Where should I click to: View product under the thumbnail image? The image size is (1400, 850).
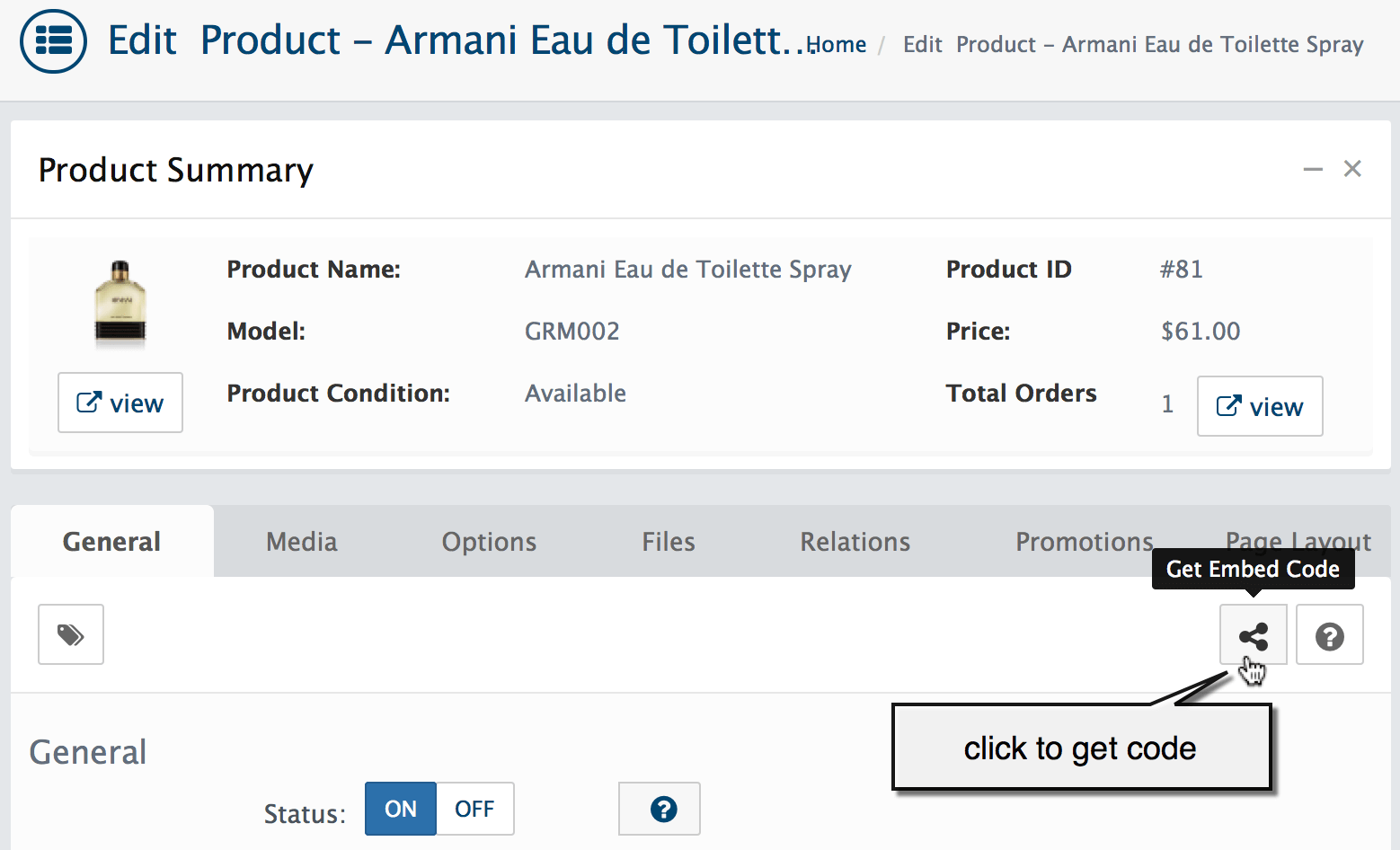pyautogui.click(x=120, y=403)
